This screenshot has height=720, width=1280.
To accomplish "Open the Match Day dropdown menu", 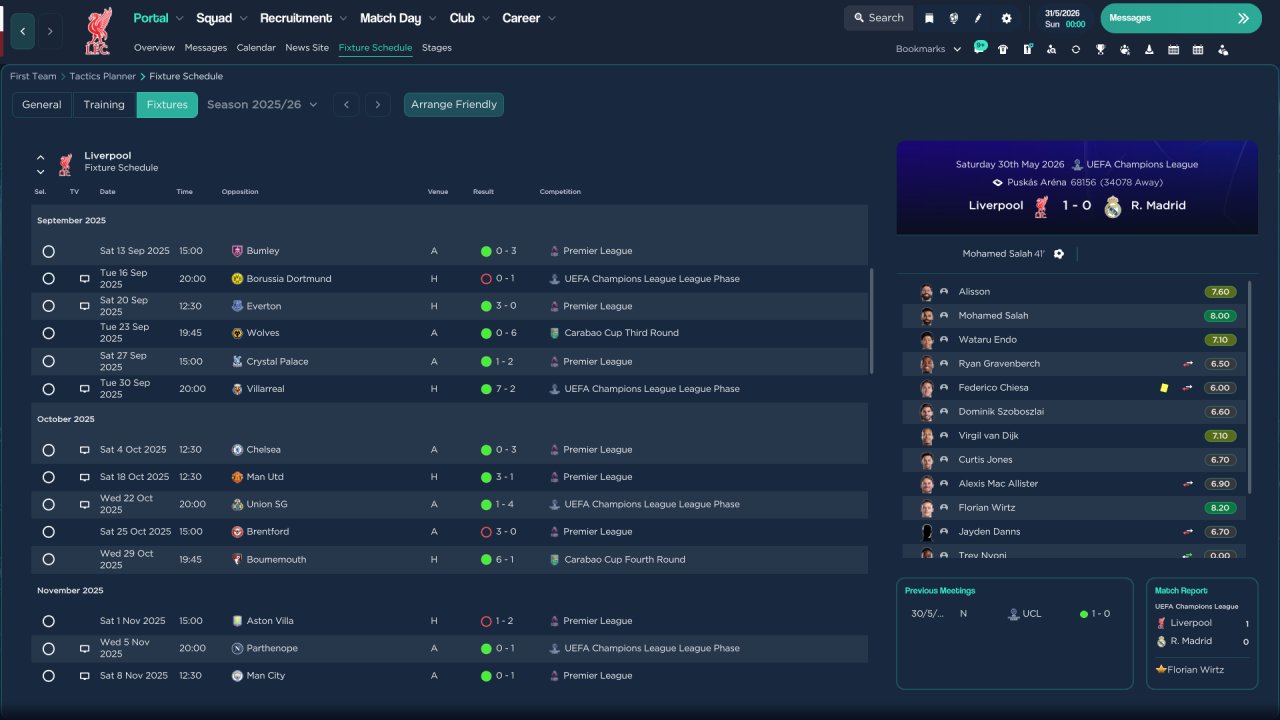I will (x=398, y=18).
